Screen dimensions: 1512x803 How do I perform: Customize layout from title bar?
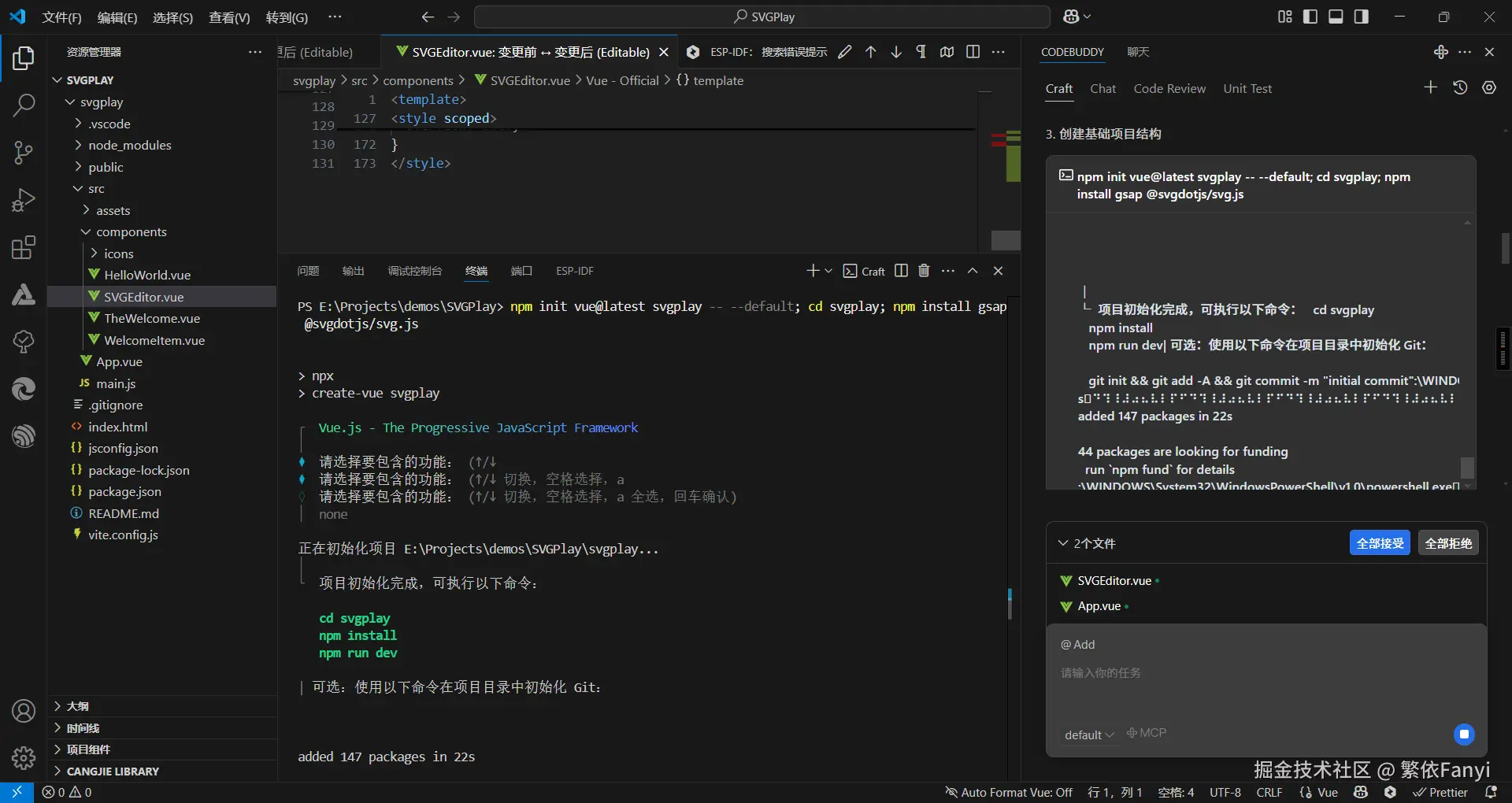(1285, 17)
